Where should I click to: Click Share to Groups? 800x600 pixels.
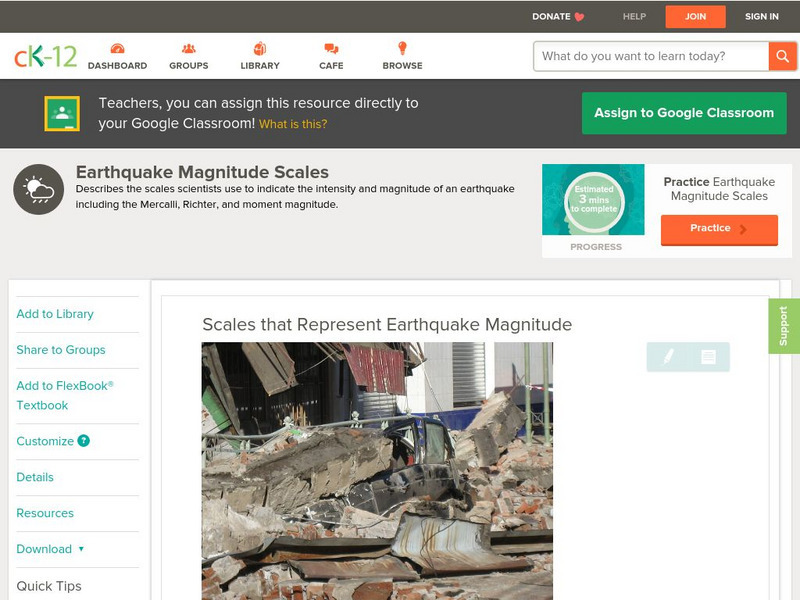pyautogui.click(x=61, y=350)
